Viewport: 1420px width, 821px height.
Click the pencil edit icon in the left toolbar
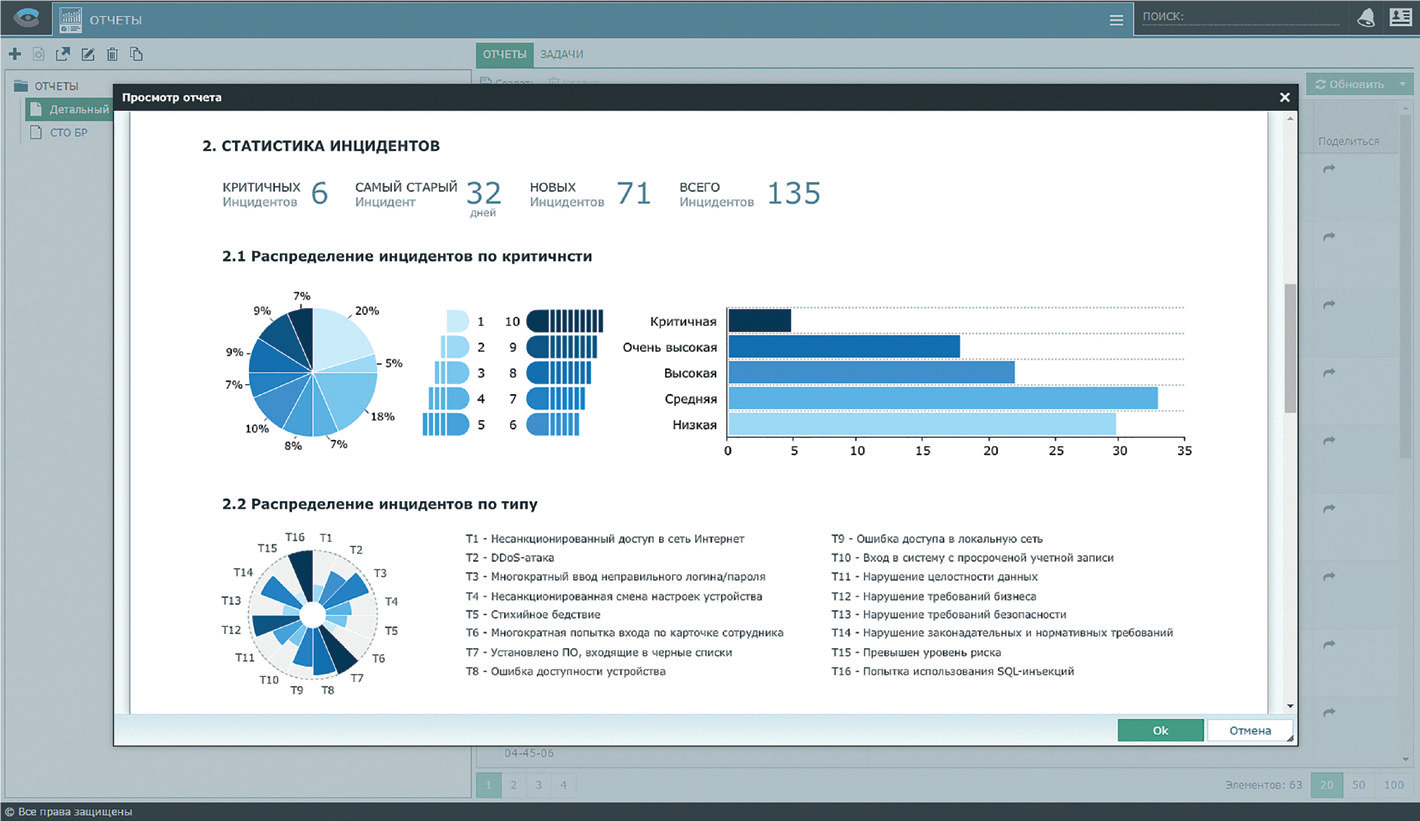tap(87, 54)
